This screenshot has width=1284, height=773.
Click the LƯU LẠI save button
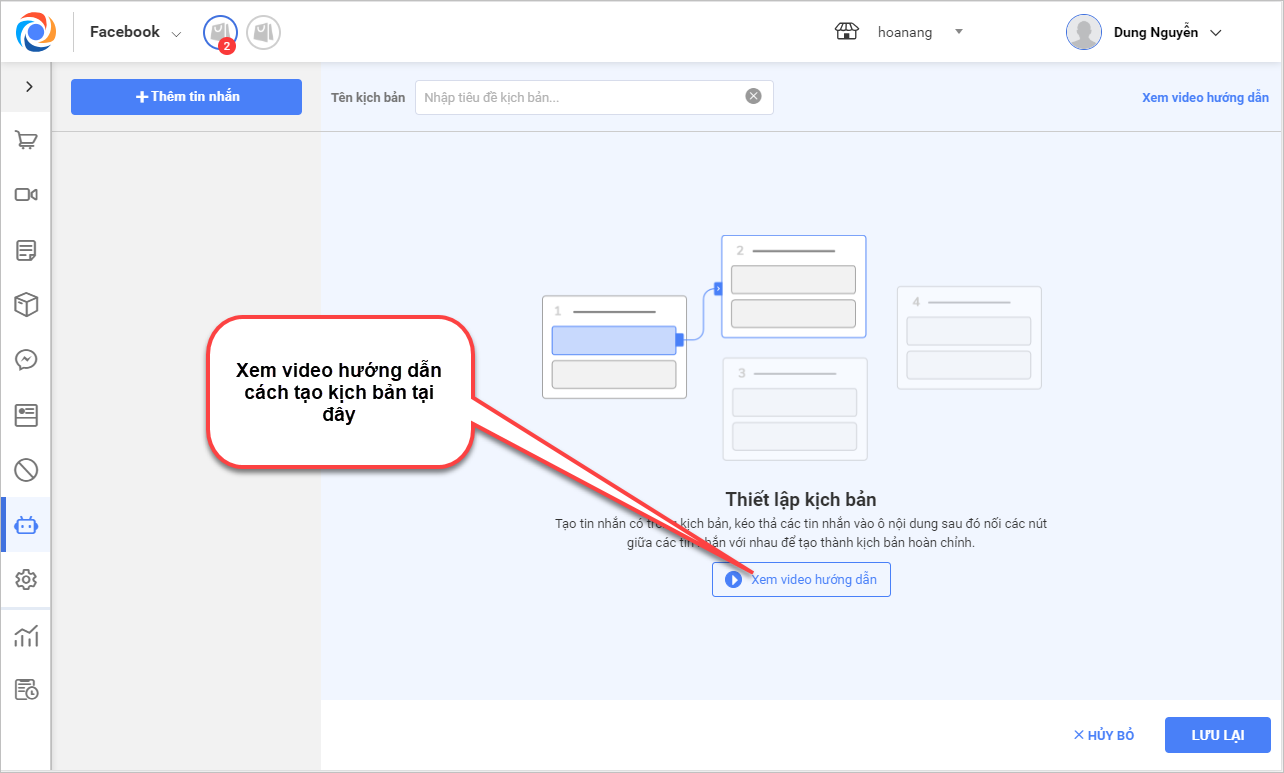tap(1217, 735)
